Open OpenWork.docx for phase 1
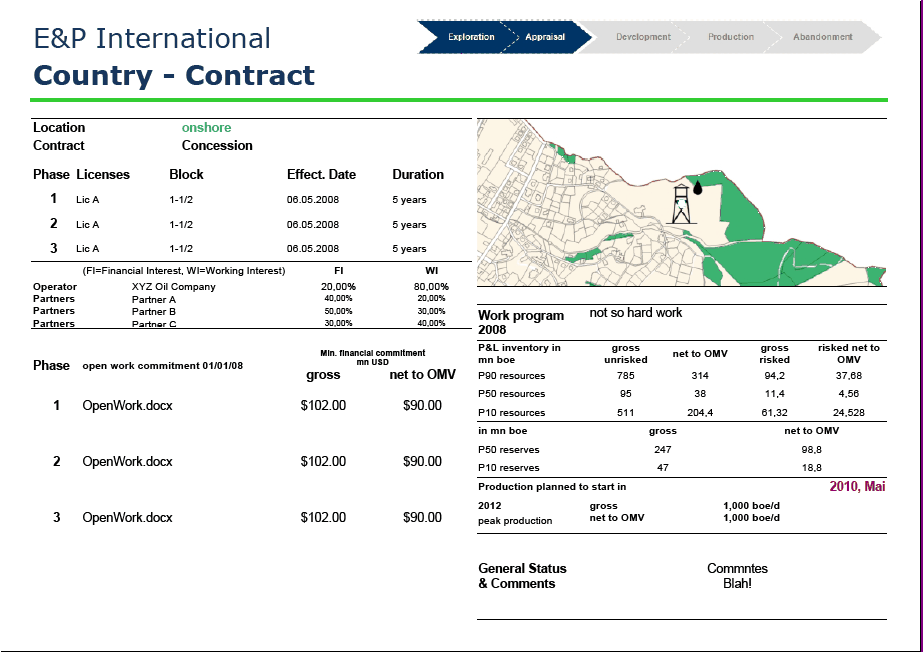 click(x=127, y=406)
